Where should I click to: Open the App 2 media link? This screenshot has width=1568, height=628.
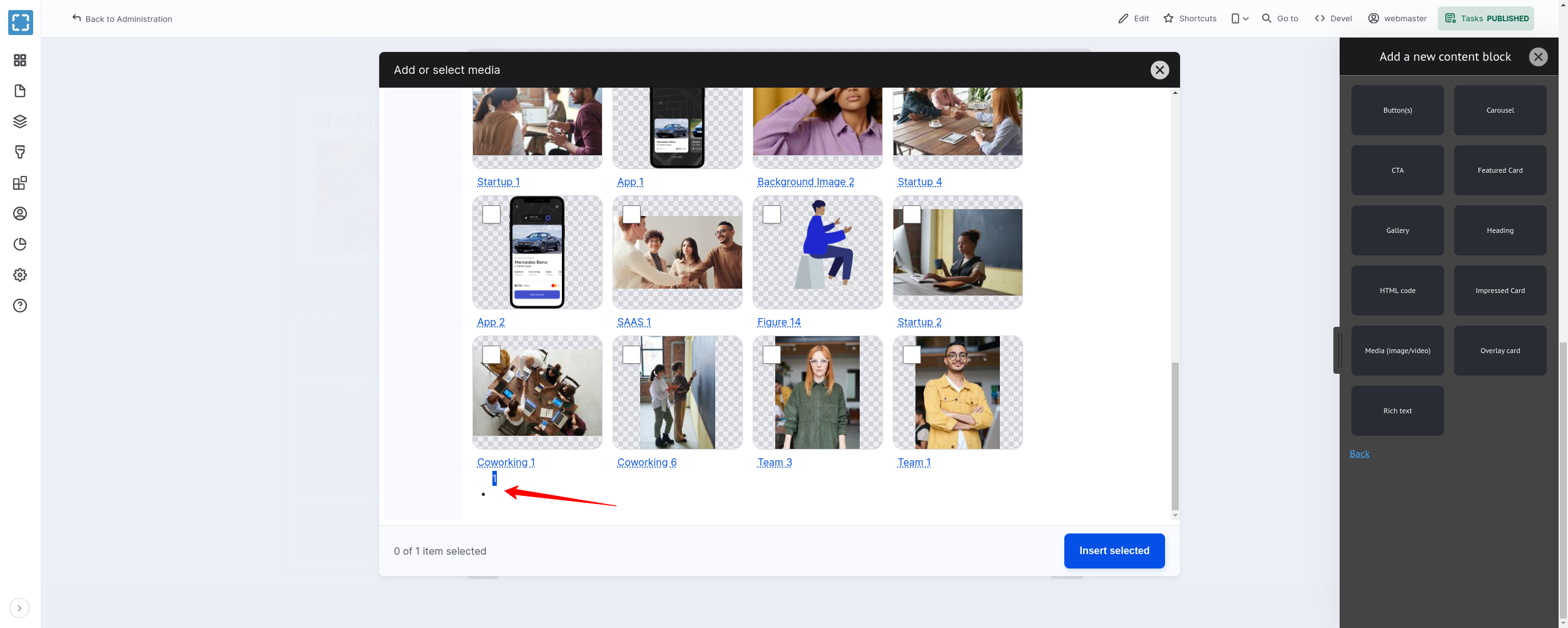pos(491,322)
